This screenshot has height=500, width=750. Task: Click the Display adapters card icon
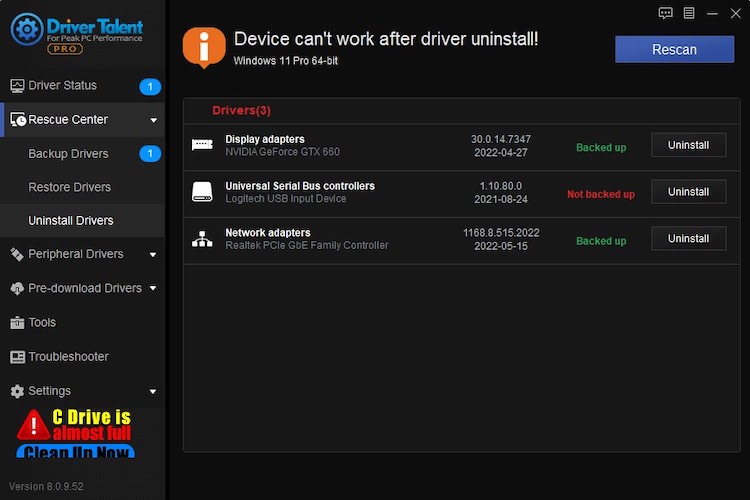[202, 144]
